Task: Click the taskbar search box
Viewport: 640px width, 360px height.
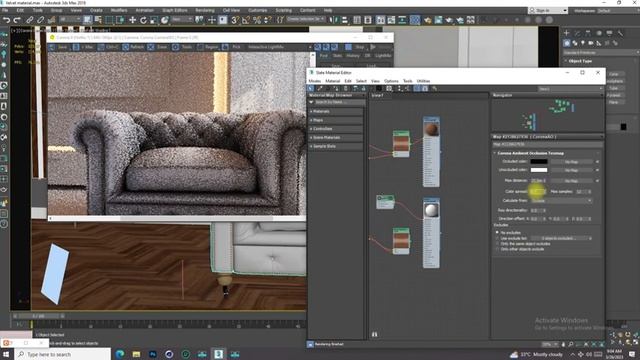Action: [x=63, y=354]
